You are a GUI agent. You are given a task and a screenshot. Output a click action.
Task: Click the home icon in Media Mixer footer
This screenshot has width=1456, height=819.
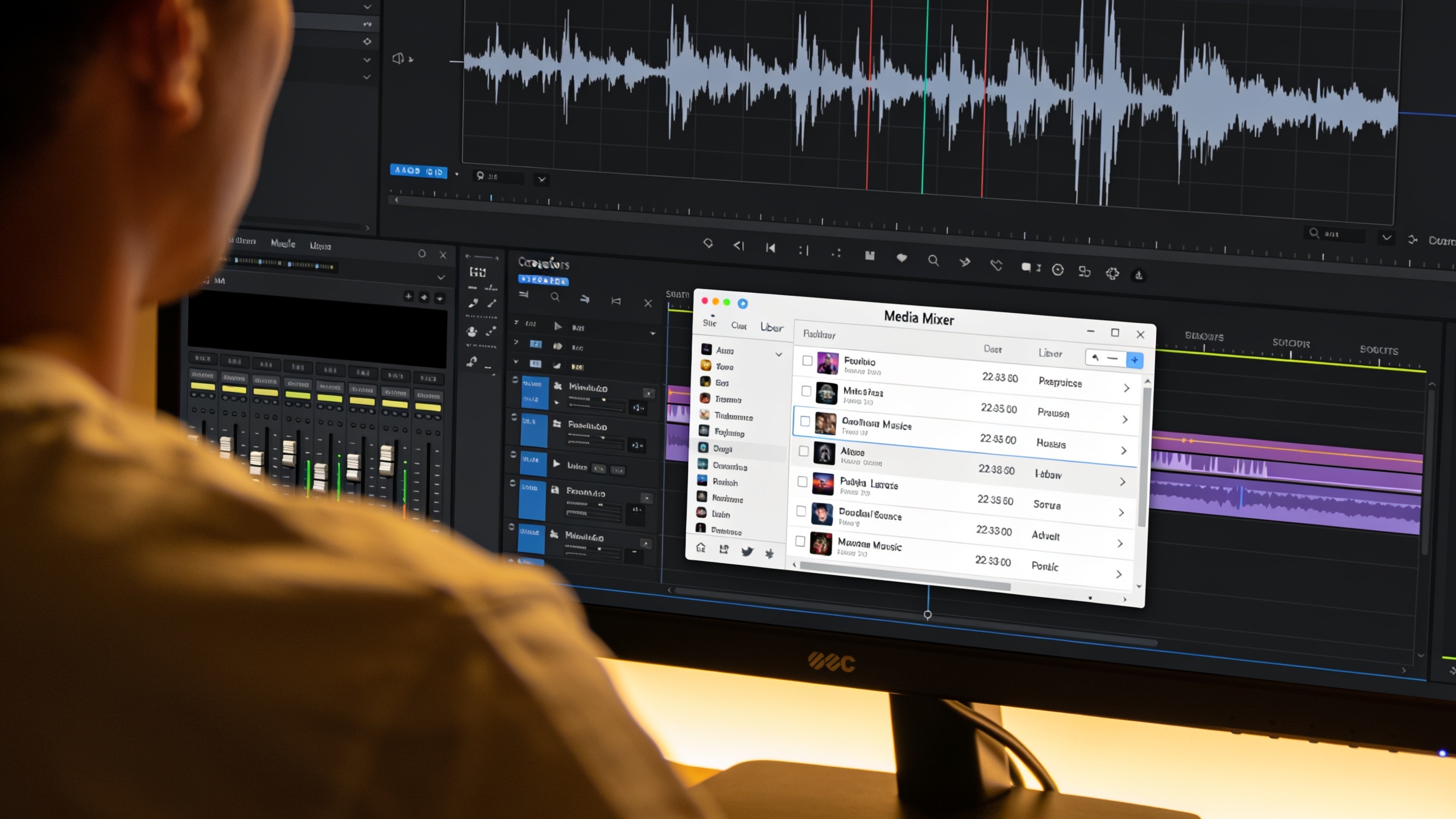(x=701, y=547)
